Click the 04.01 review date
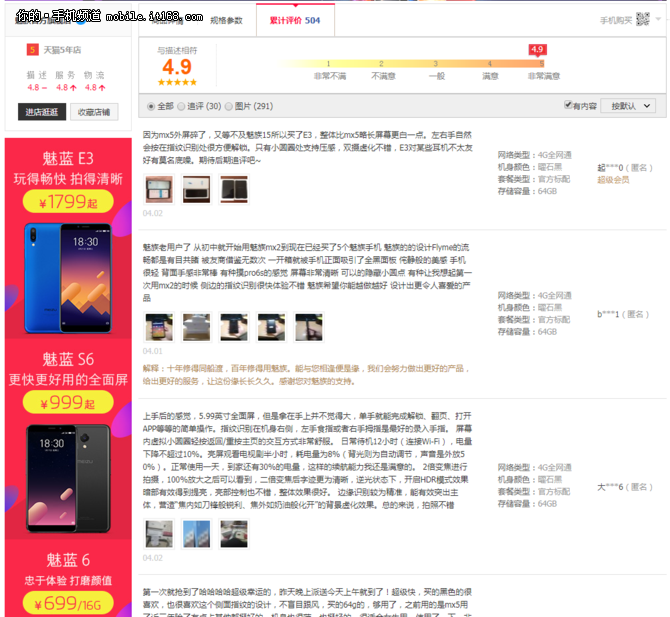The image size is (670, 617). click(x=153, y=351)
